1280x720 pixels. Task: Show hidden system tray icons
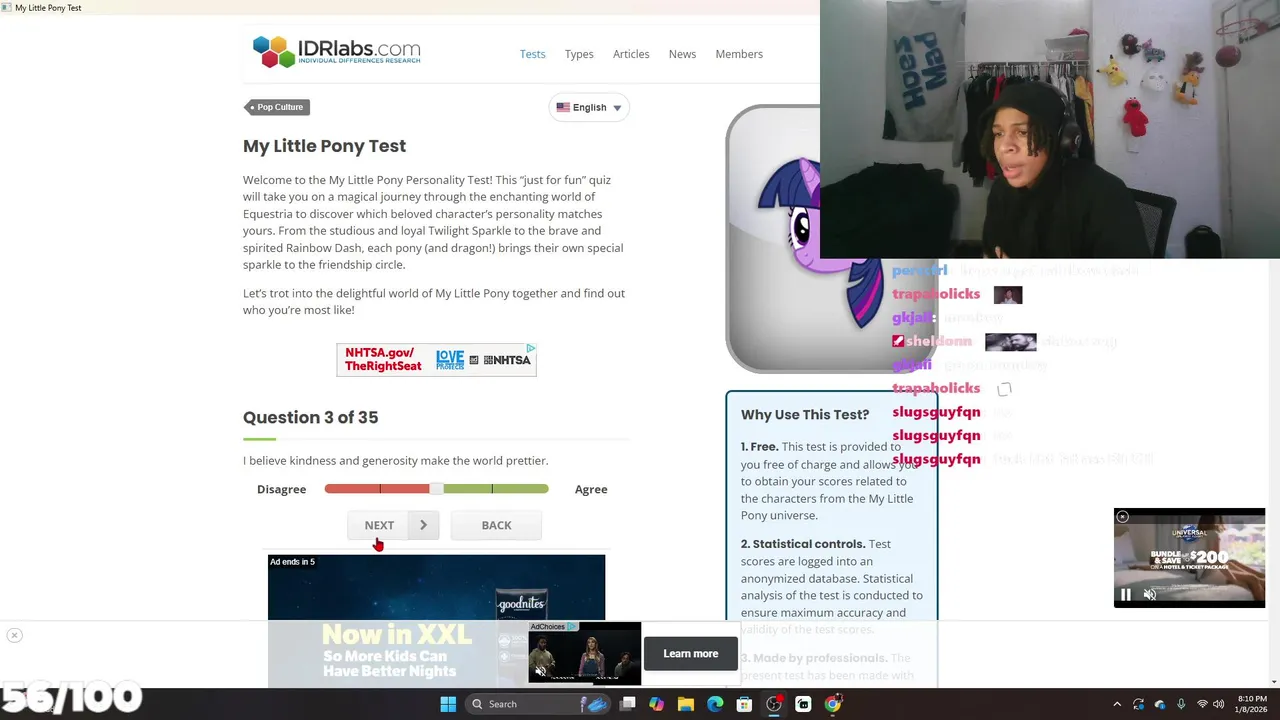coord(1117,704)
